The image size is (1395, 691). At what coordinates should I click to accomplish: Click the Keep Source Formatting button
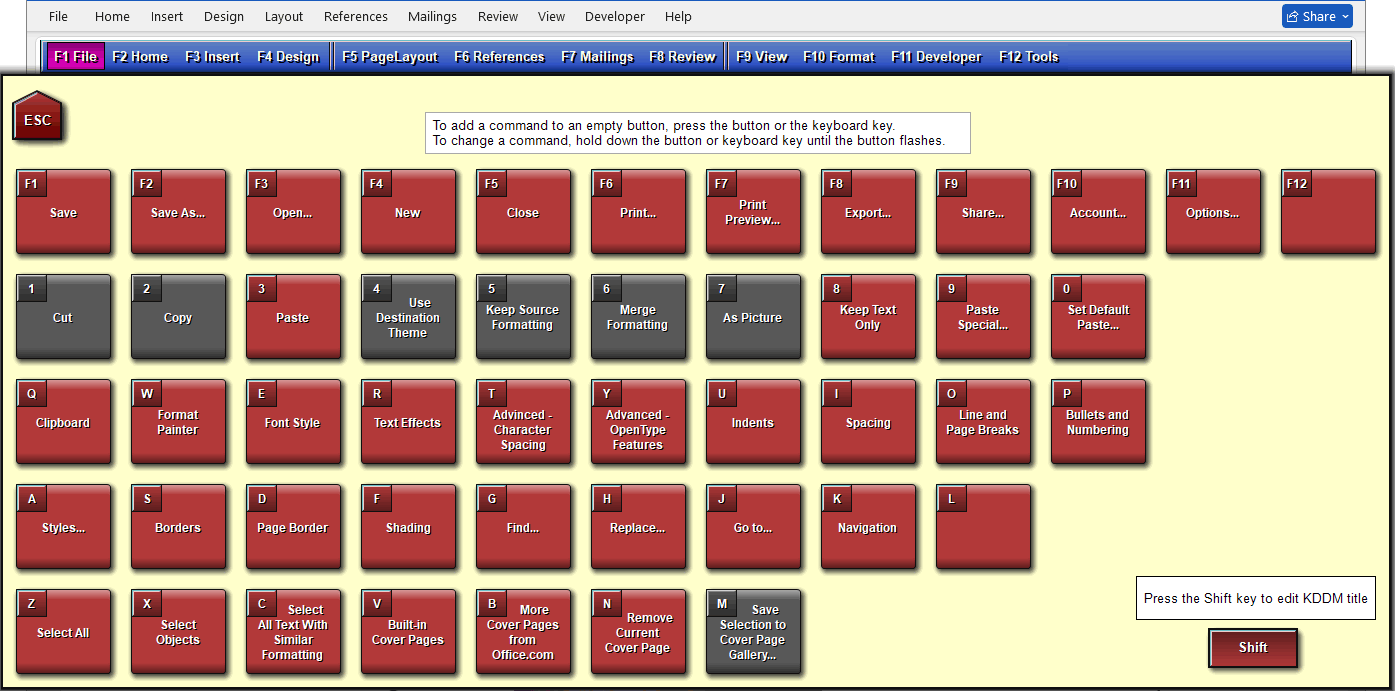pos(523,317)
